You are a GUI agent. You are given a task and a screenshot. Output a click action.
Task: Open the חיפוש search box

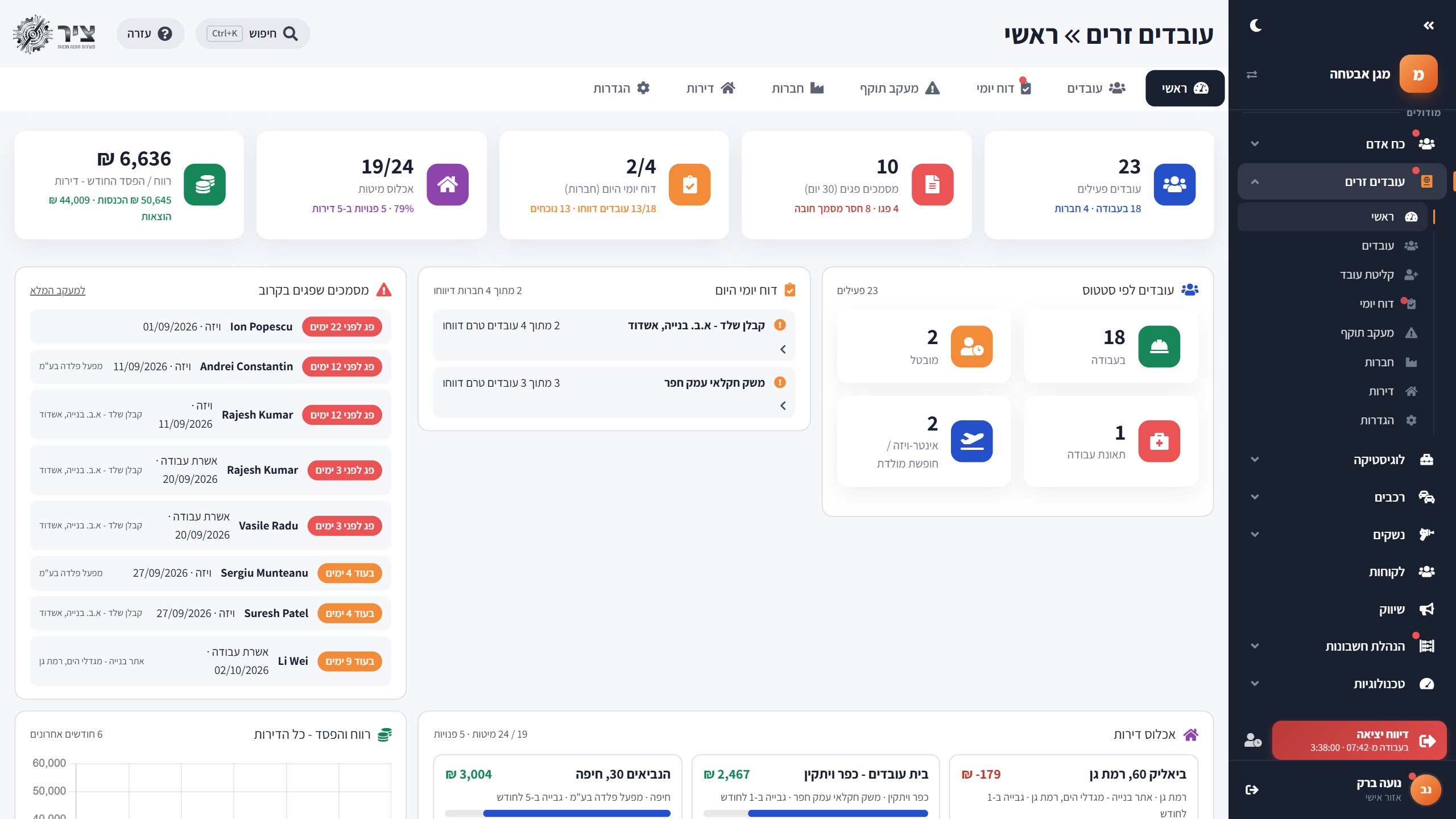[253, 34]
